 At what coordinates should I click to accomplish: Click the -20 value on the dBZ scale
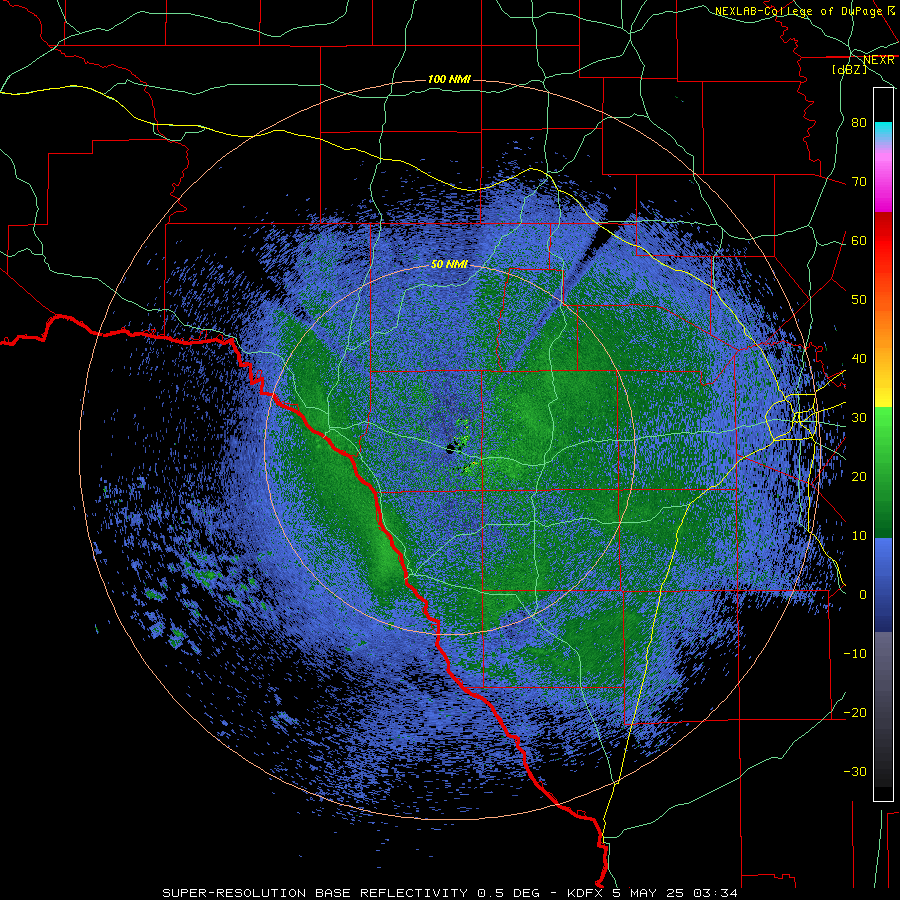[x=855, y=712]
